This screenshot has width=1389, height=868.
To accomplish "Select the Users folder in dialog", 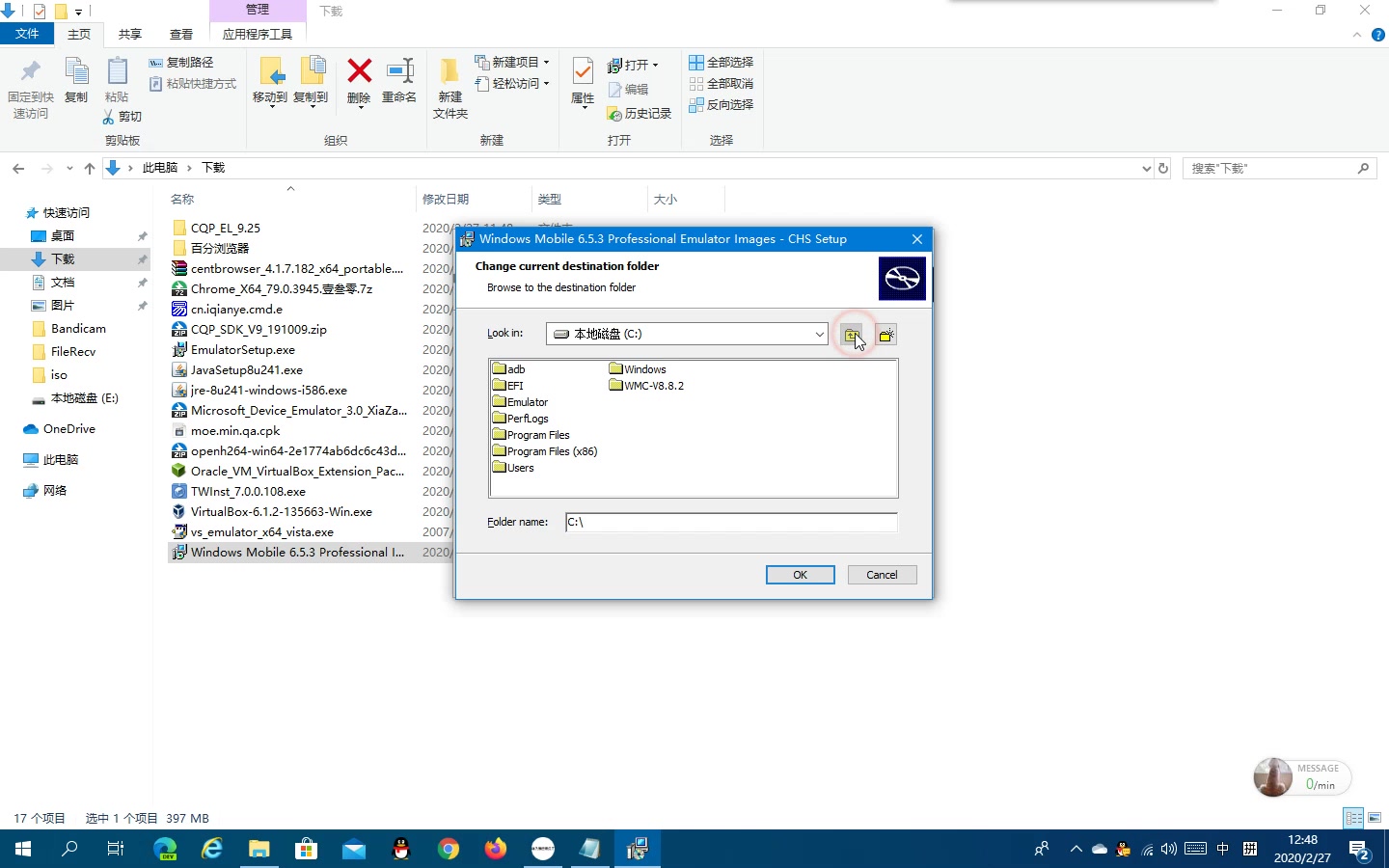I will click(x=513, y=468).
